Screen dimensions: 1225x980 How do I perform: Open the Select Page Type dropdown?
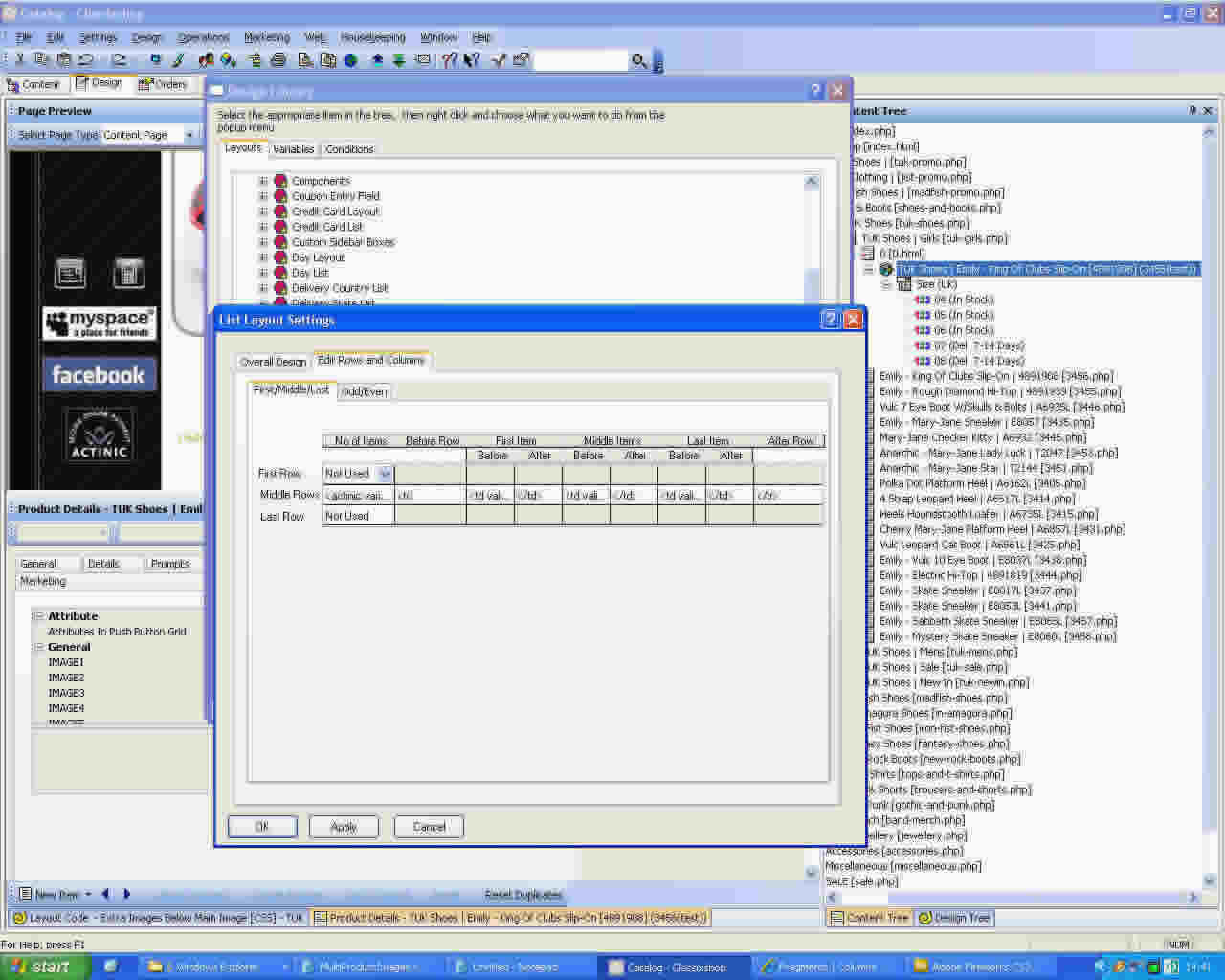click(x=189, y=135)
